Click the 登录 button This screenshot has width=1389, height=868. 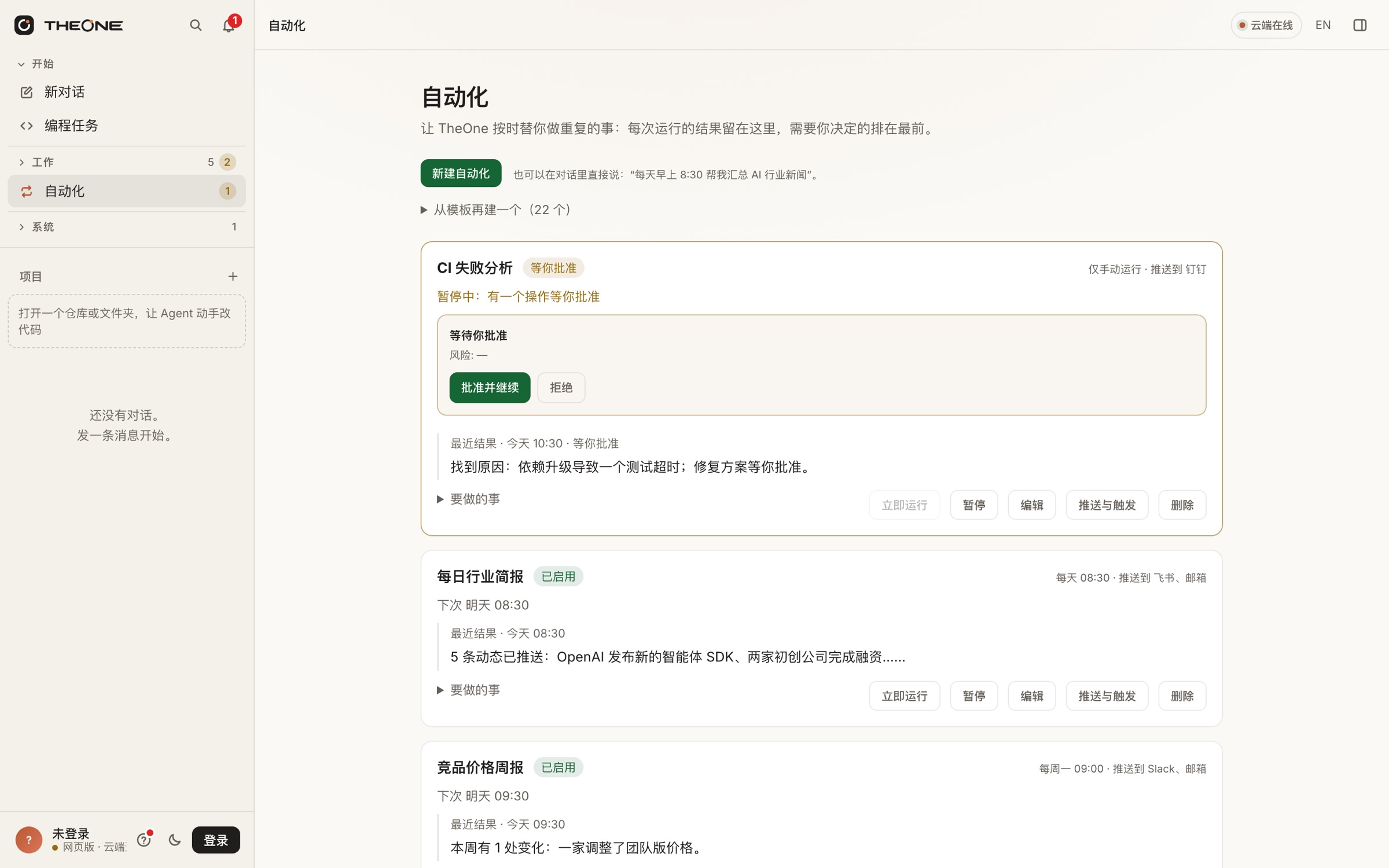(216, 840)
